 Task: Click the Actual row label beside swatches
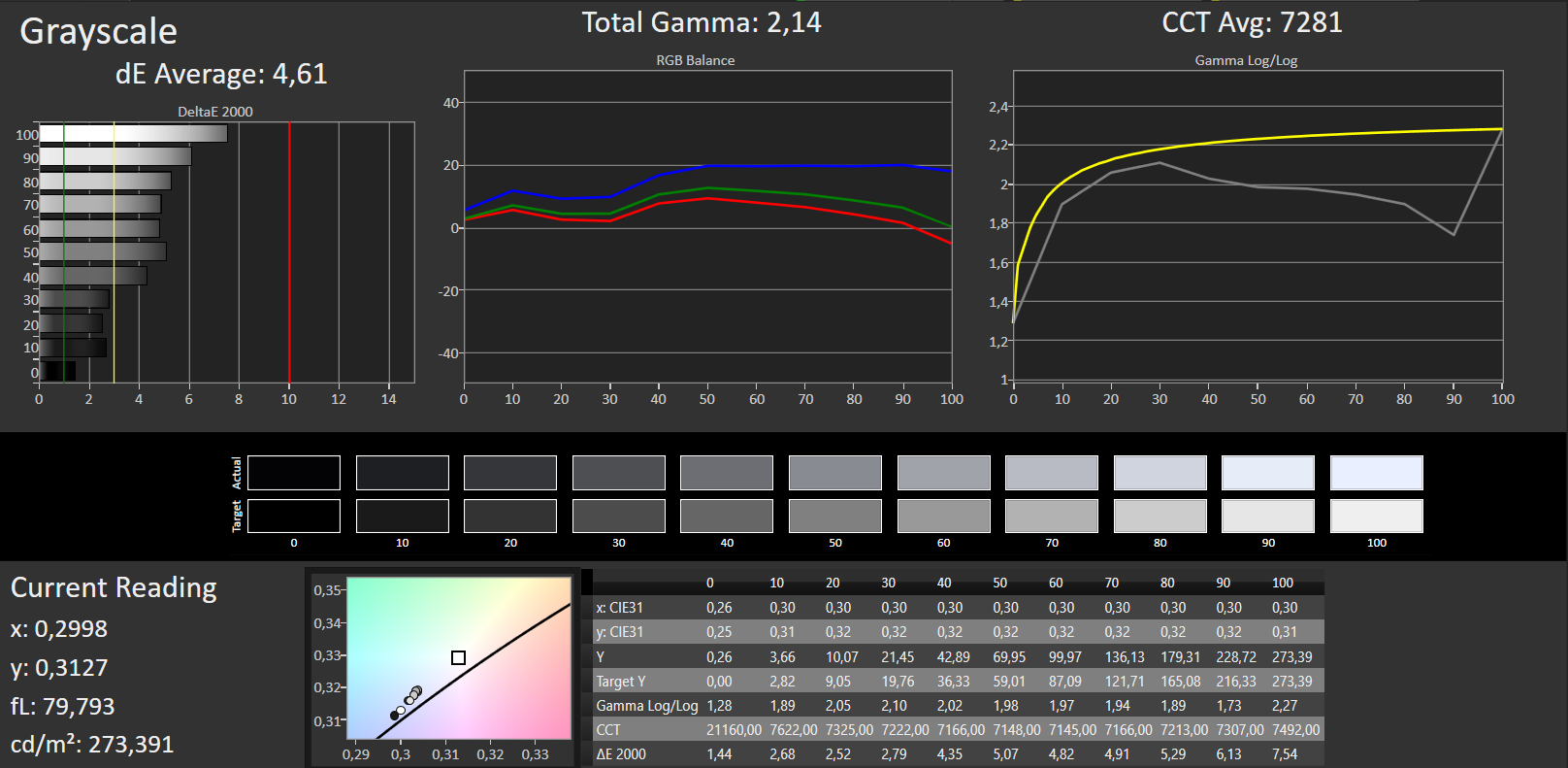237,473
